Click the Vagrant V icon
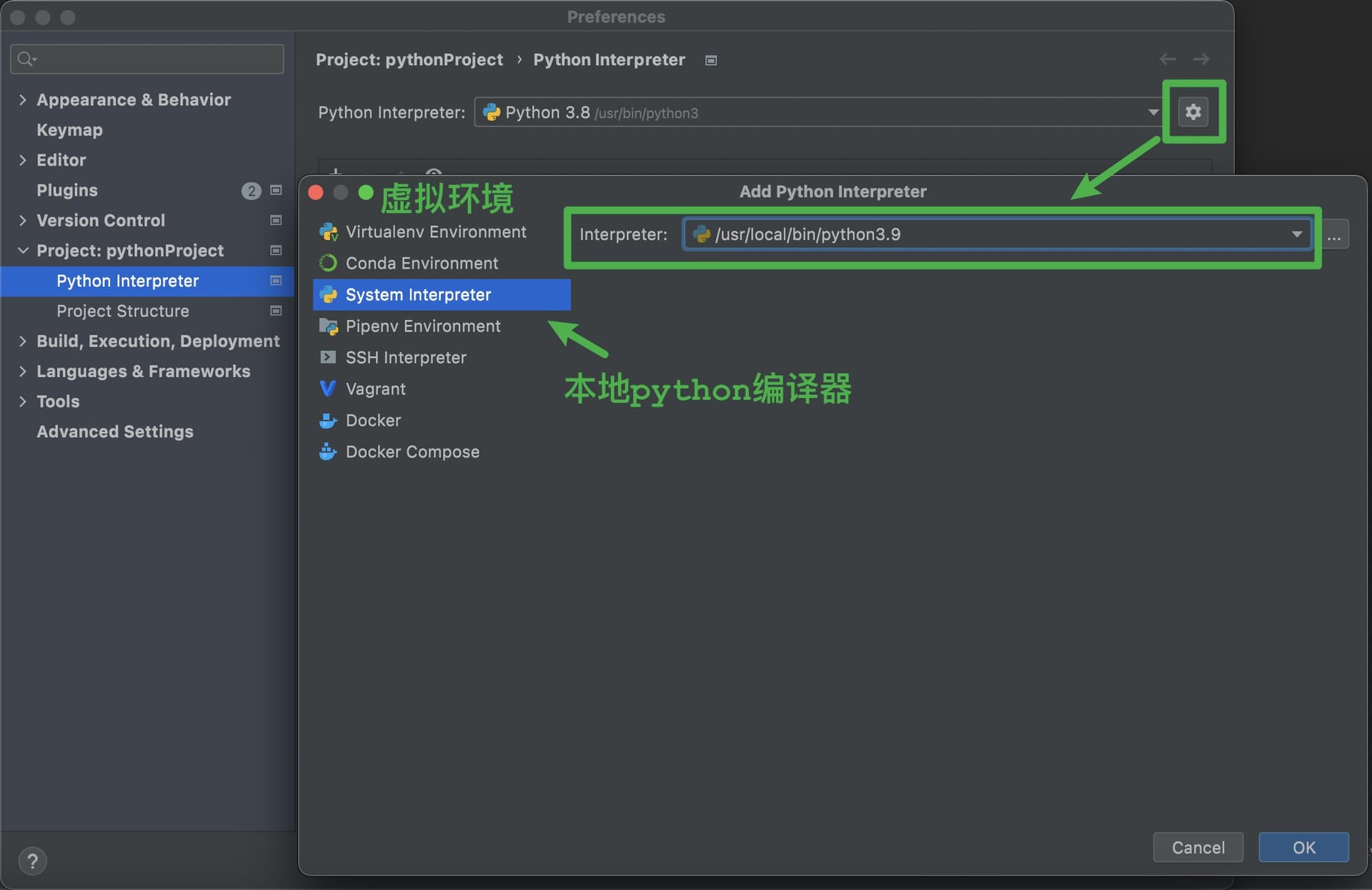Image resolution: width=1372 pixels, height=890 pixels. tap(328, 389)
